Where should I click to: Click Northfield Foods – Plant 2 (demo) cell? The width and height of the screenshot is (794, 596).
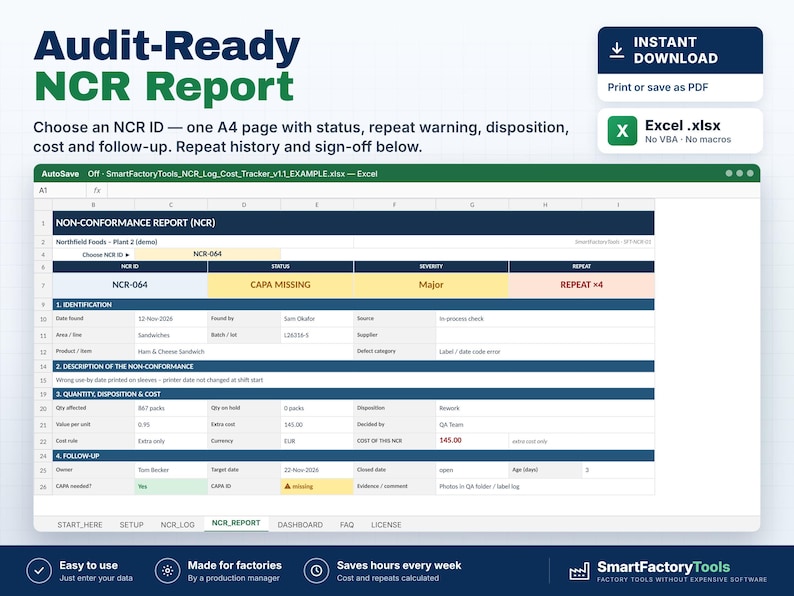click(x=203, y=242)
